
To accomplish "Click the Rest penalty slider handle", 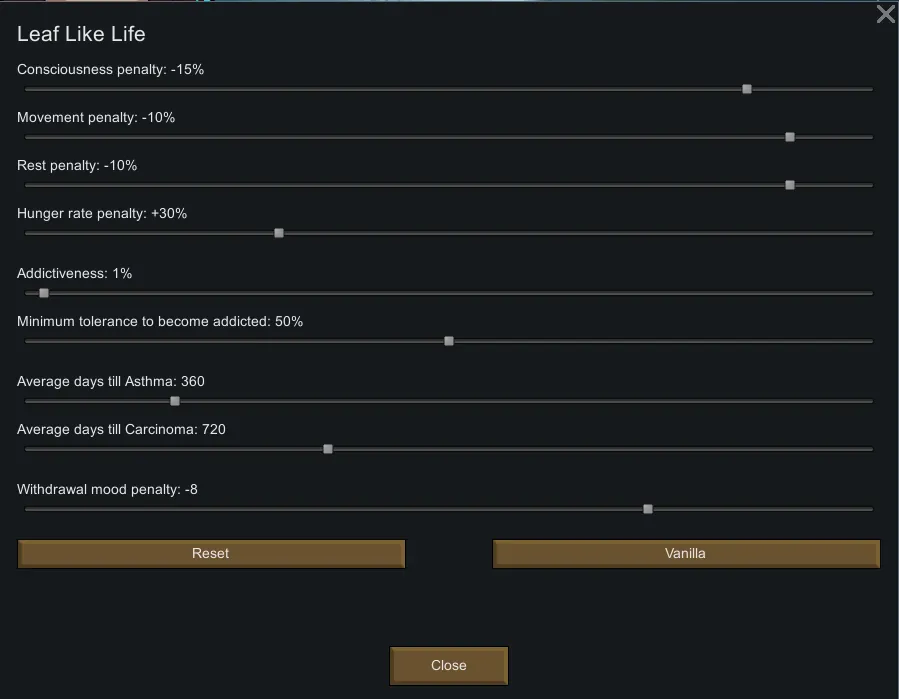I will pyautogui.click(x=790, y=185).
